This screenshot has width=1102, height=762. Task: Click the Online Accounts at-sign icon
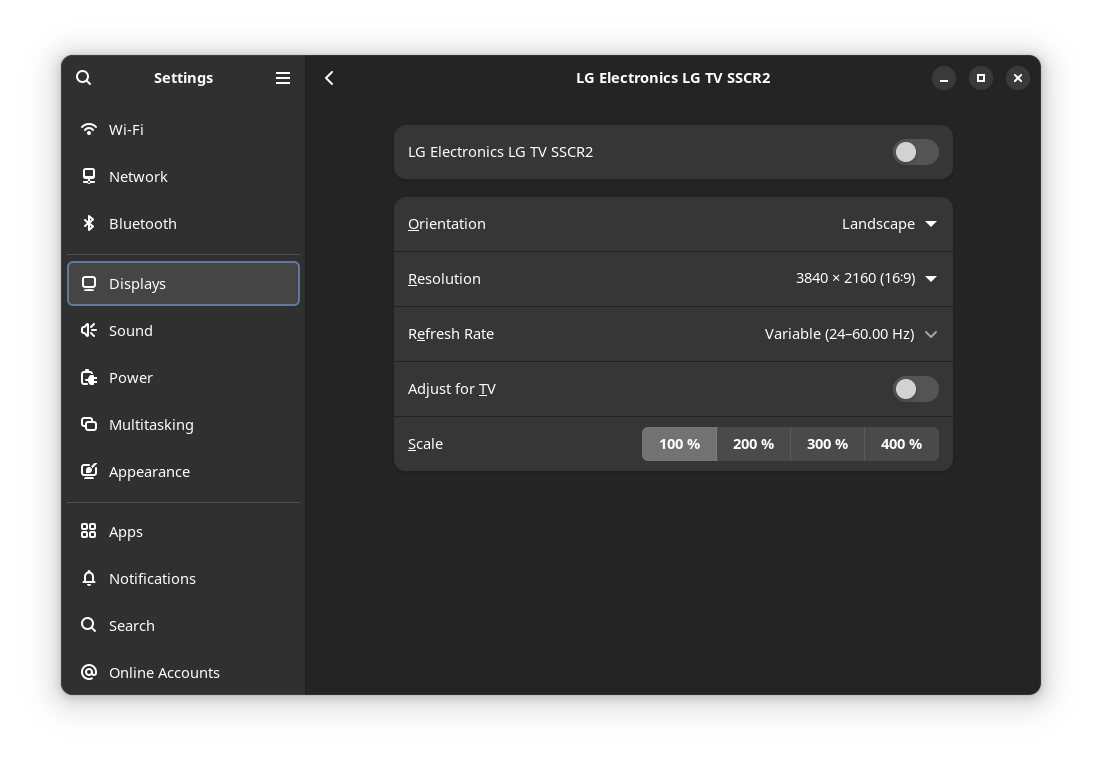coord(89,673)
